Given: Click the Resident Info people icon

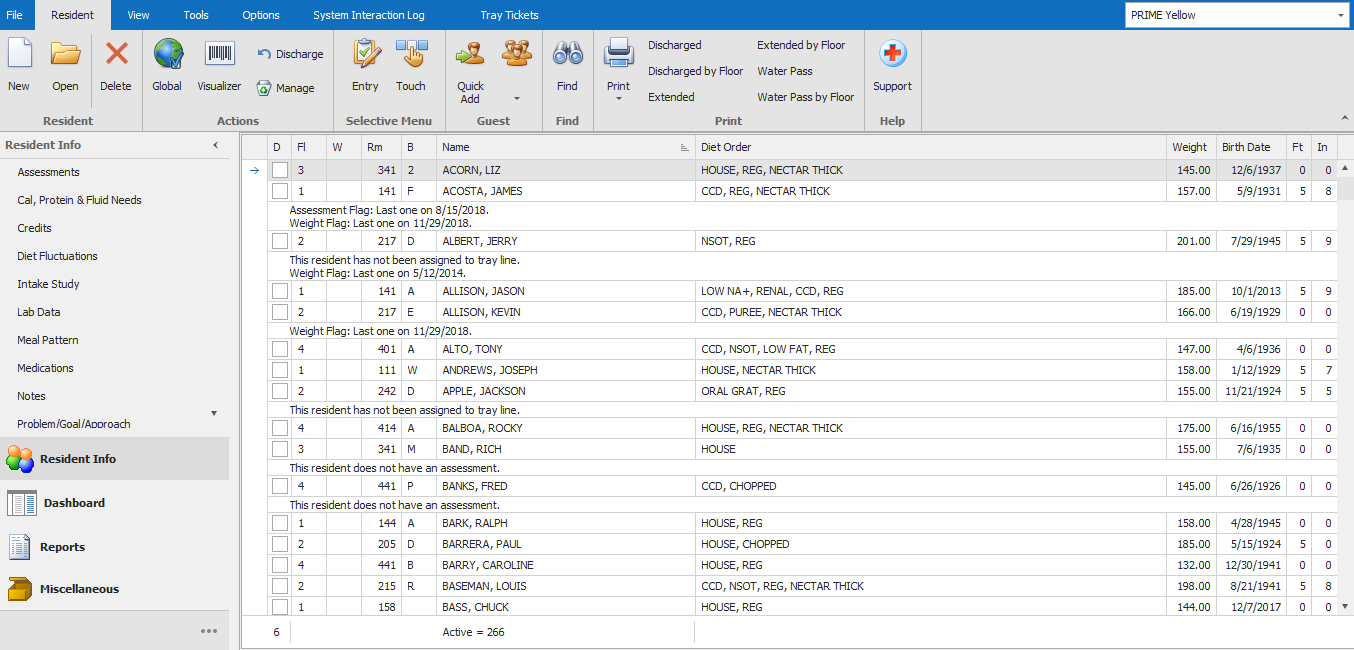Looking at the screenshot, I should coord(20,459).
